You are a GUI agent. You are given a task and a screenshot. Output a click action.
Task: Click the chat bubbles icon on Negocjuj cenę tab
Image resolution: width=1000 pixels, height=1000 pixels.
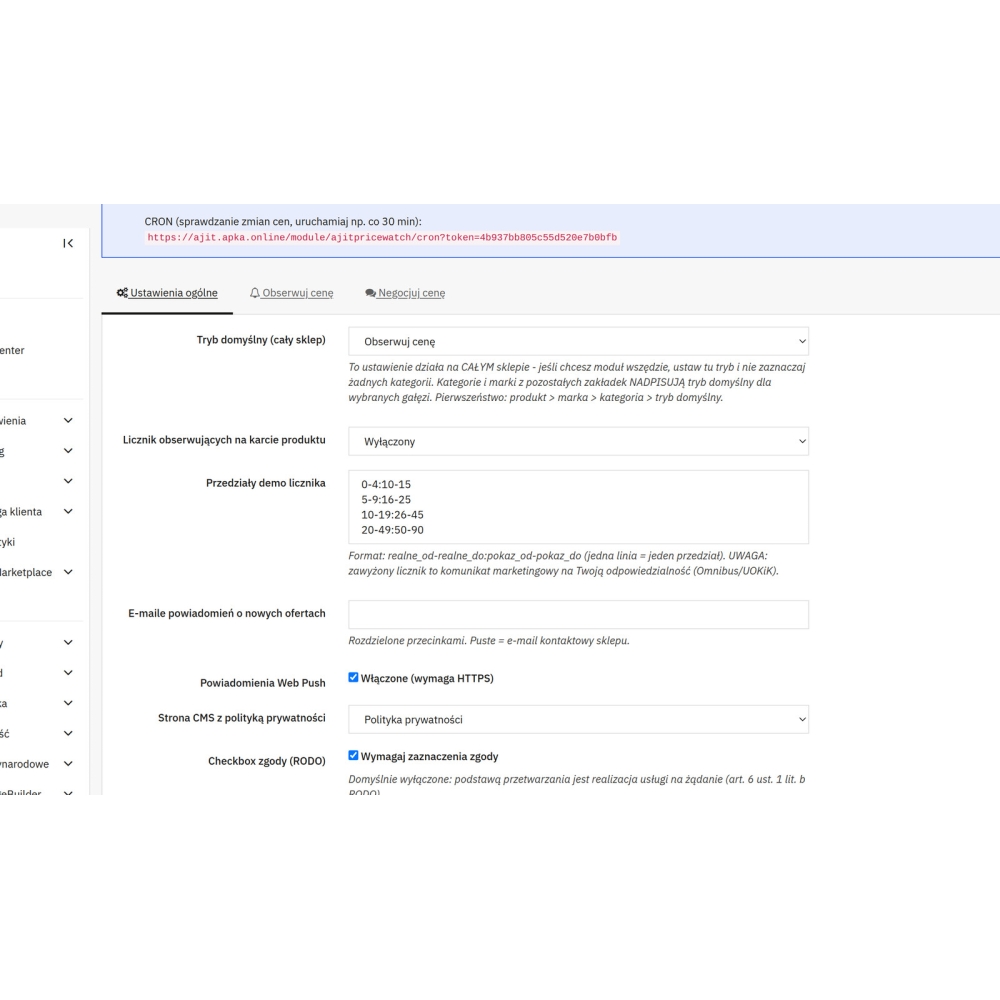(370, 293)
